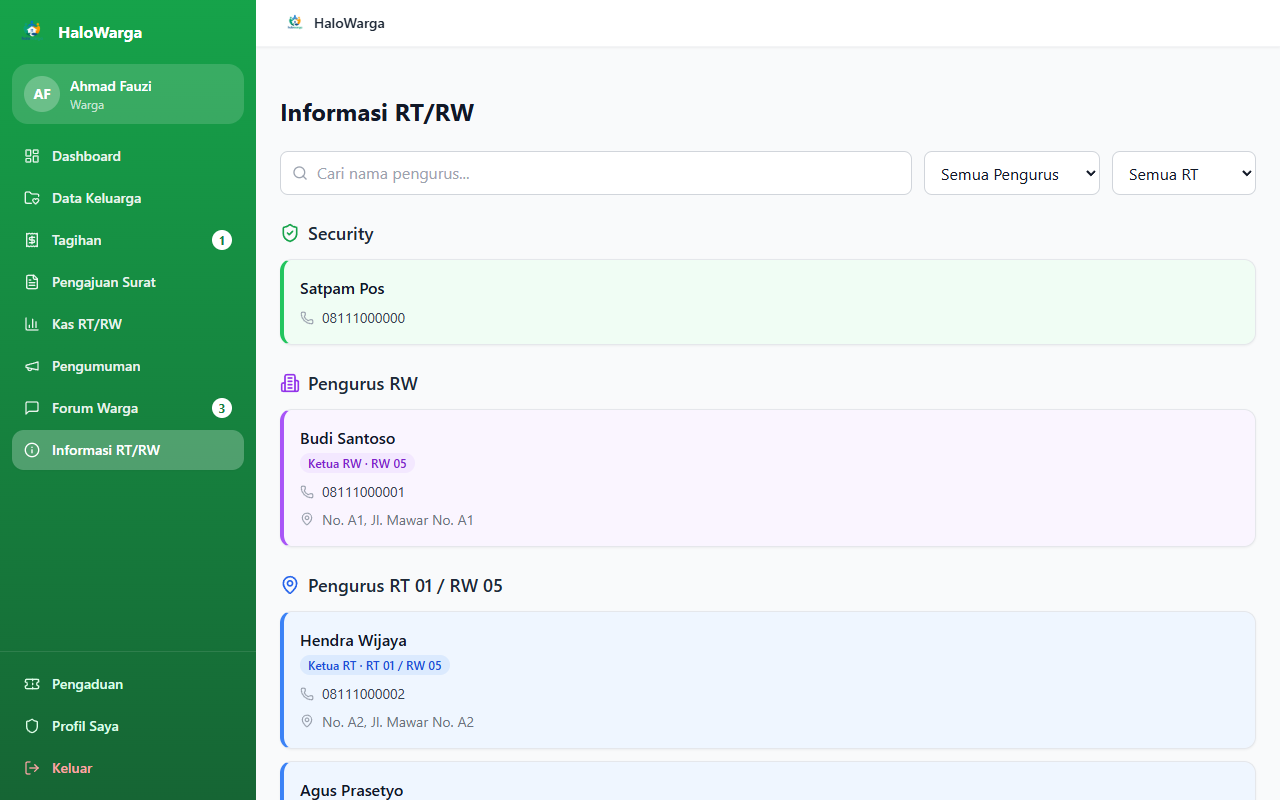
Task: Click the name Budi Santoso
Action: point(347,438)
